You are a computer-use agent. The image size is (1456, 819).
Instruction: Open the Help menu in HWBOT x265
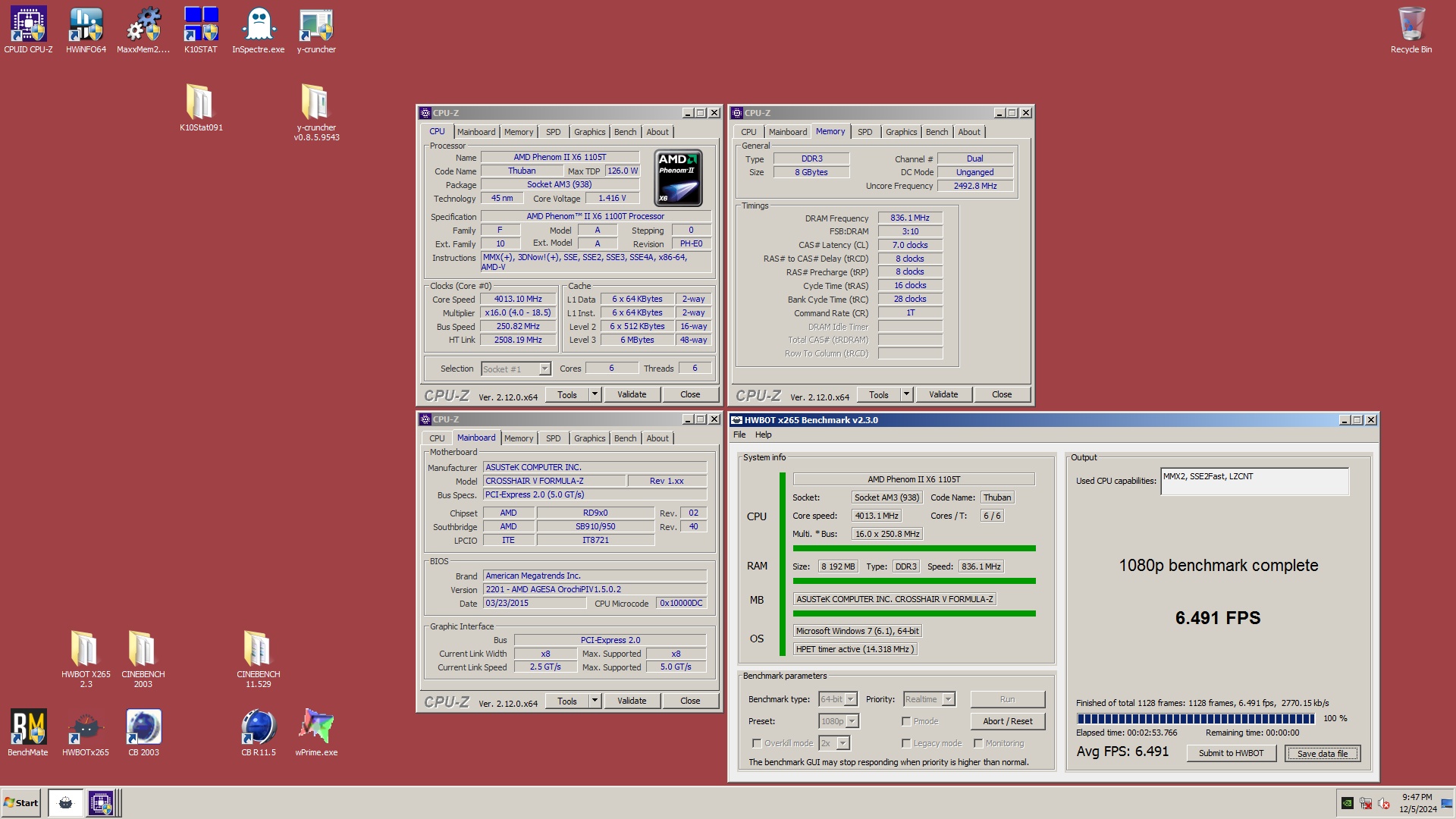click(764, 435)
